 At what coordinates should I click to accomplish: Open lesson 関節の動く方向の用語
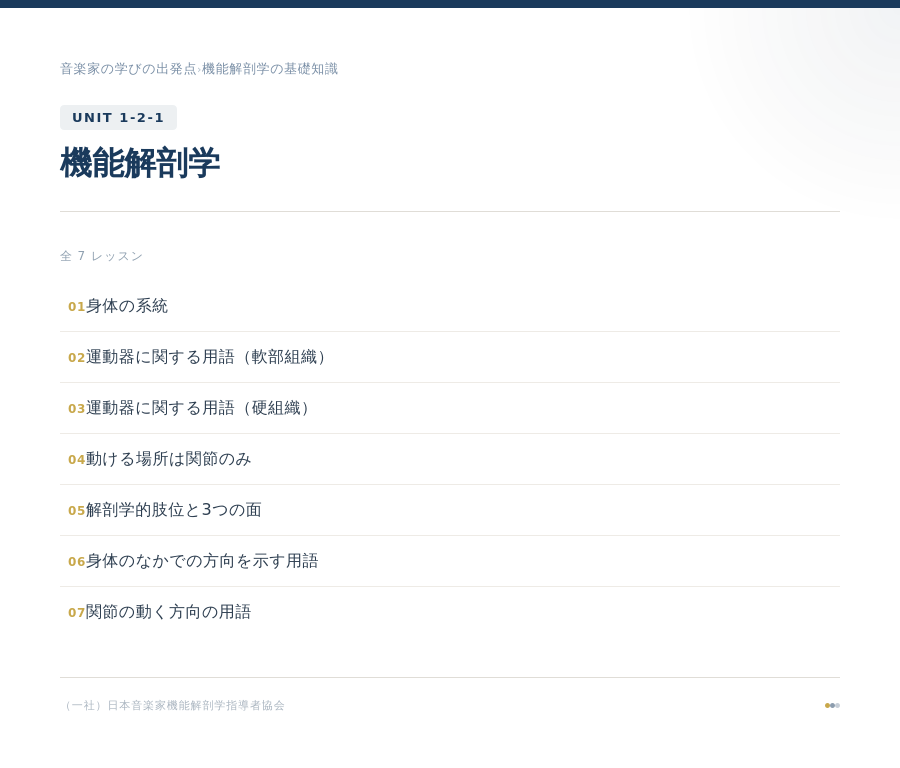168,612
